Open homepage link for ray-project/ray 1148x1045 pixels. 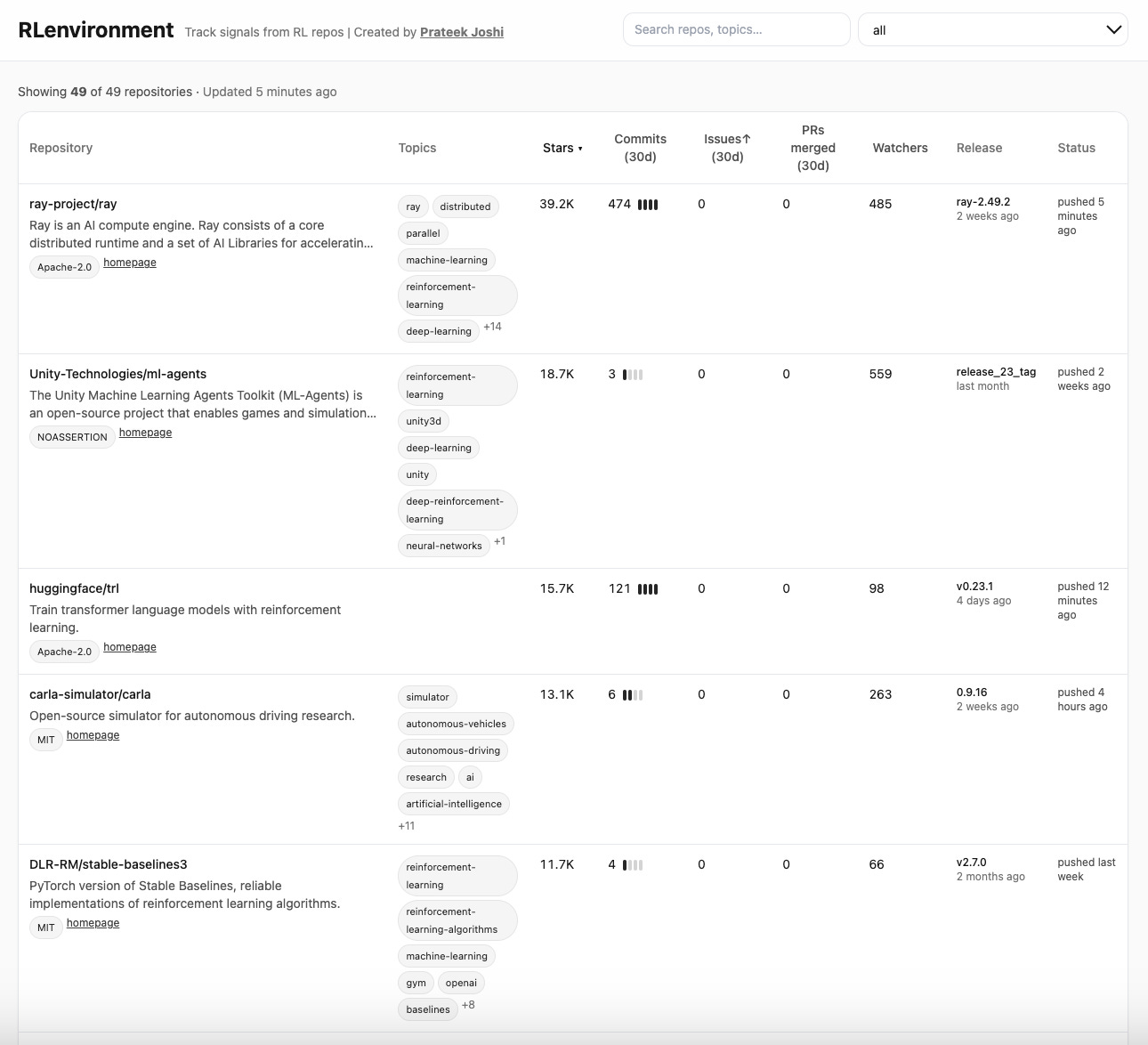[x=130, y=263]
